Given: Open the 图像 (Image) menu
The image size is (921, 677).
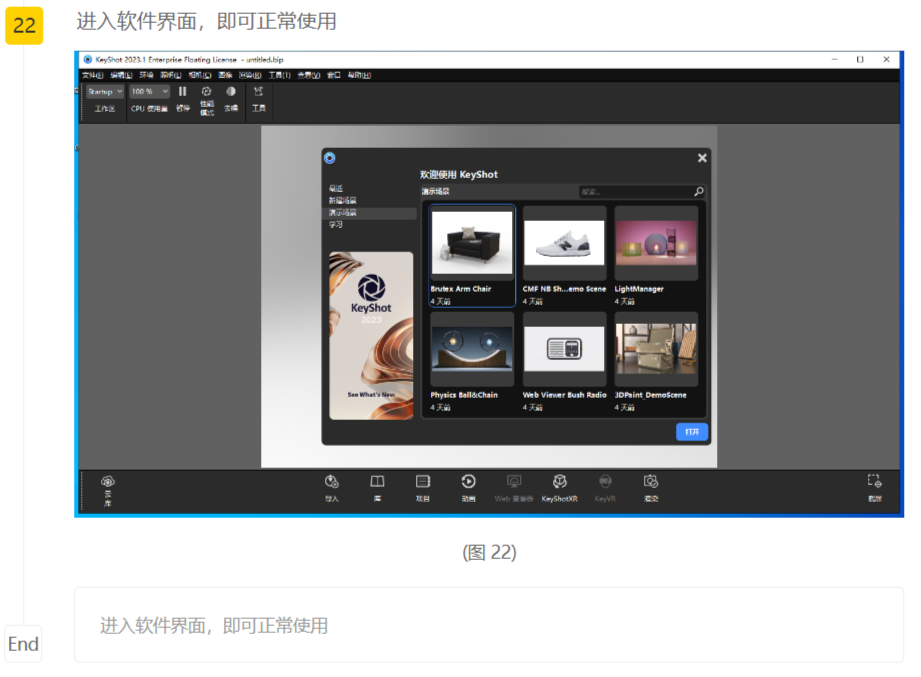Looking at the screenshot, I should pos(226,75).
